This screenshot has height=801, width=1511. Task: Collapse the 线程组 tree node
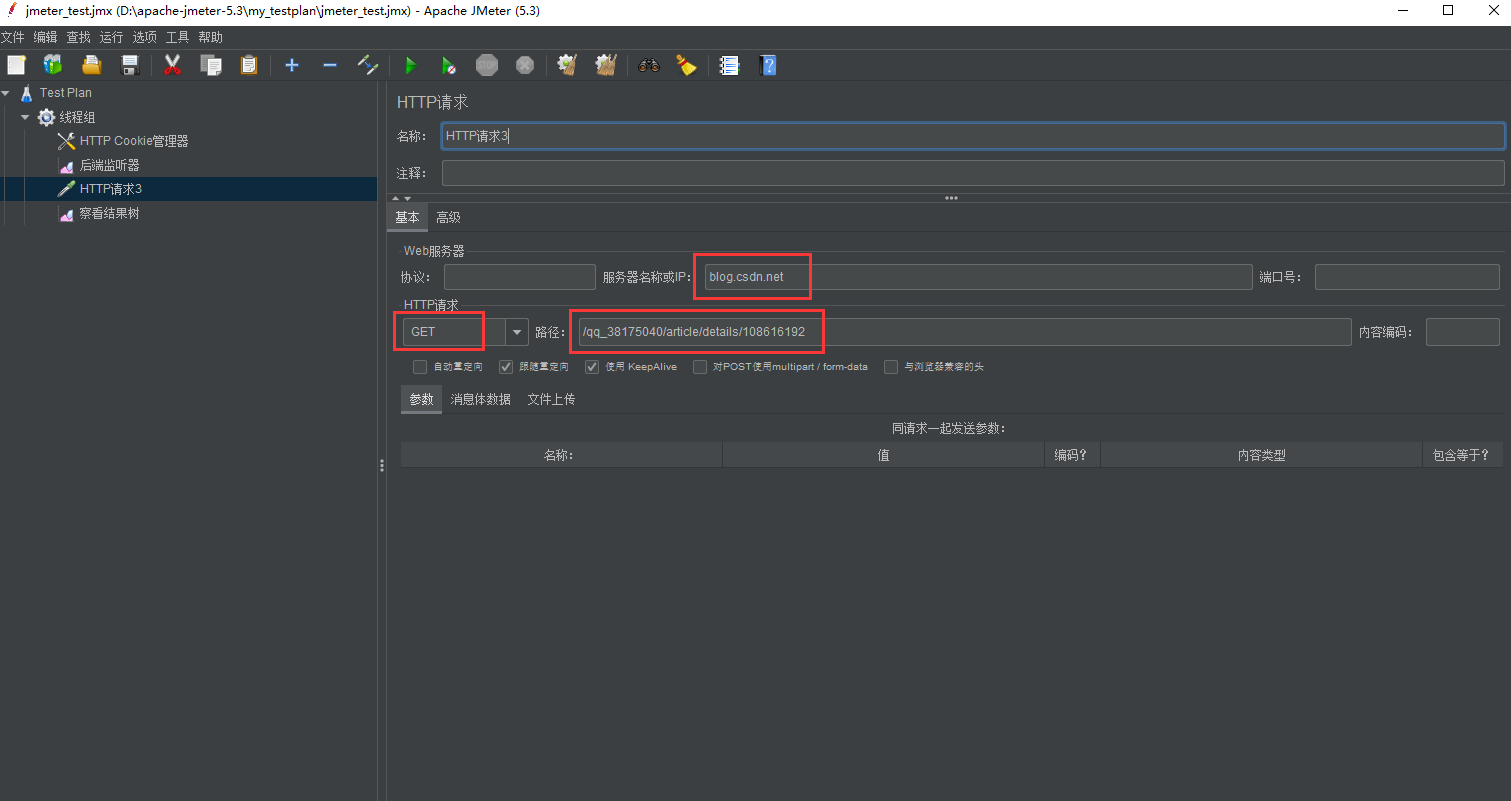tap(25, 117)
